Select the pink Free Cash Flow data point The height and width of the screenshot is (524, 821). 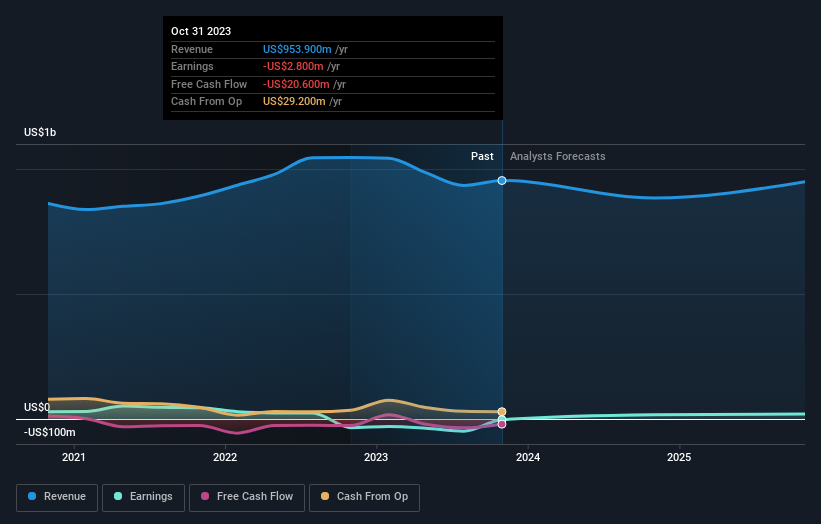pos(502,424)
